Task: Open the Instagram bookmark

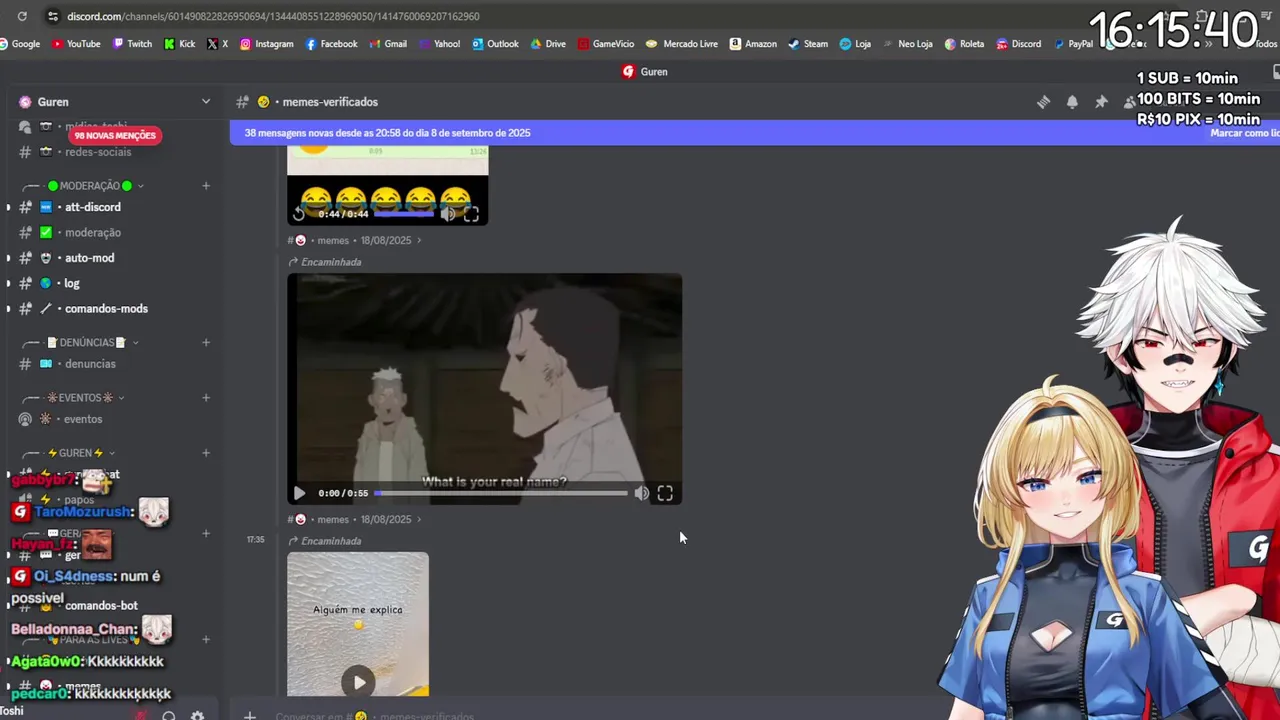Action: (266, 44)
